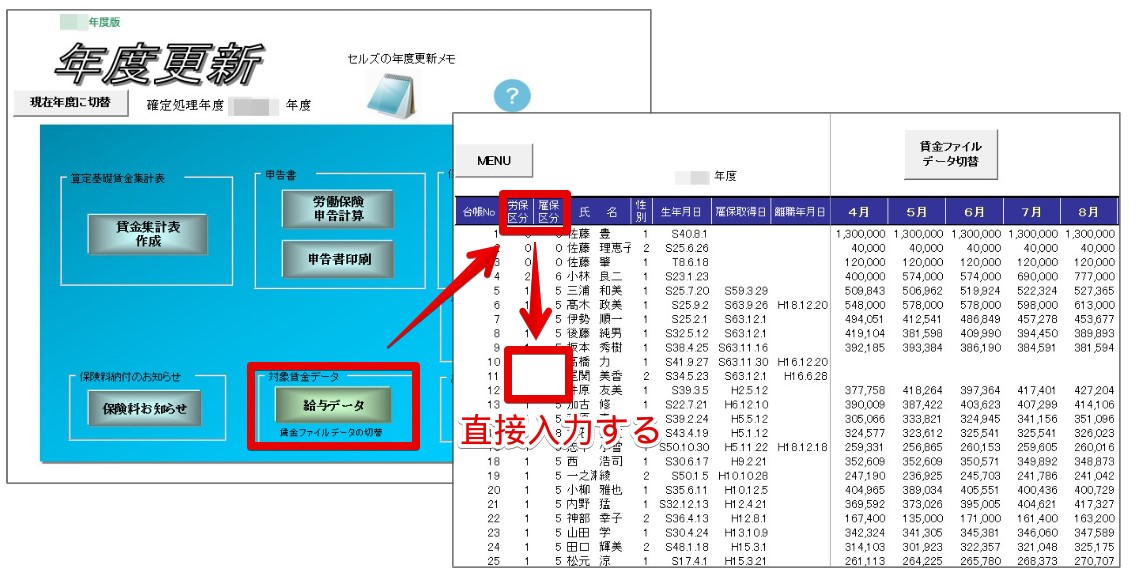The image size is (1138, 584).
Task: Select the name cell 田口 輝美
Action: [x=595, y=547]
